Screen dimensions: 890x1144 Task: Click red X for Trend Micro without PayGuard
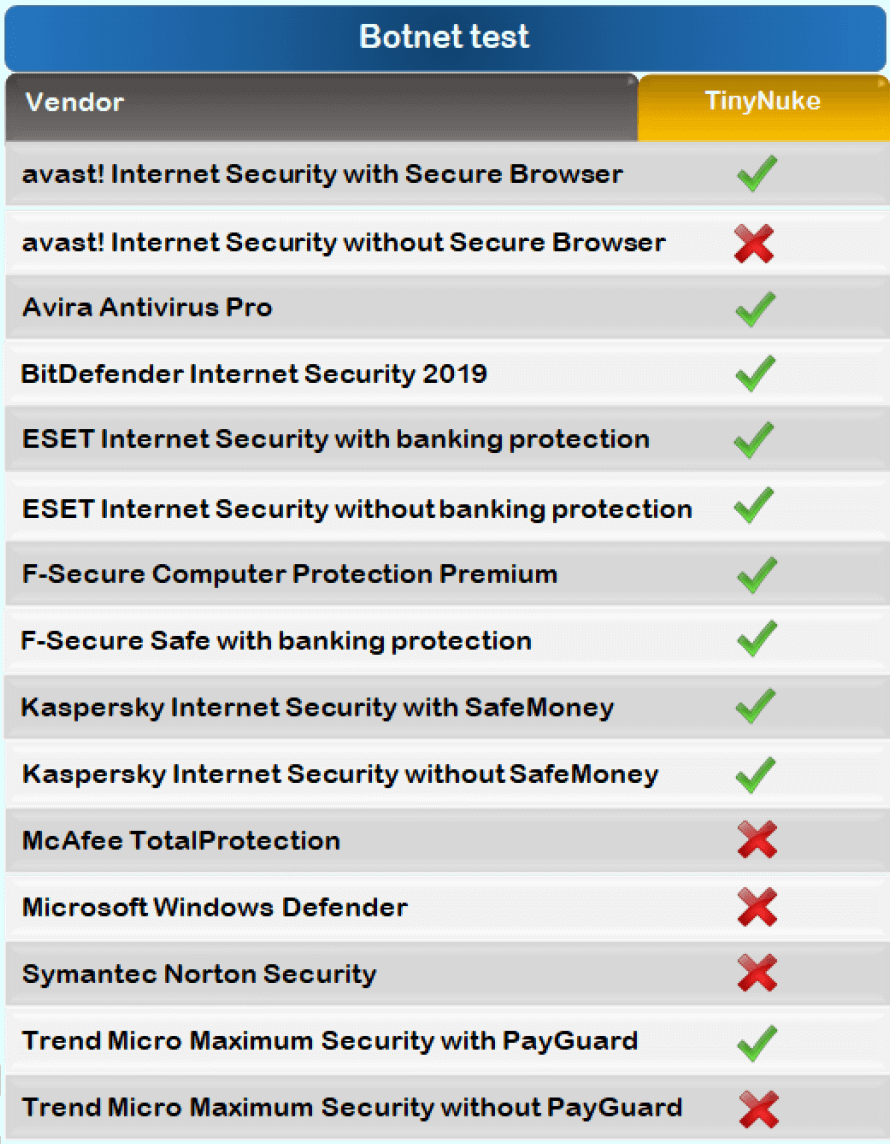[758, 1109]
